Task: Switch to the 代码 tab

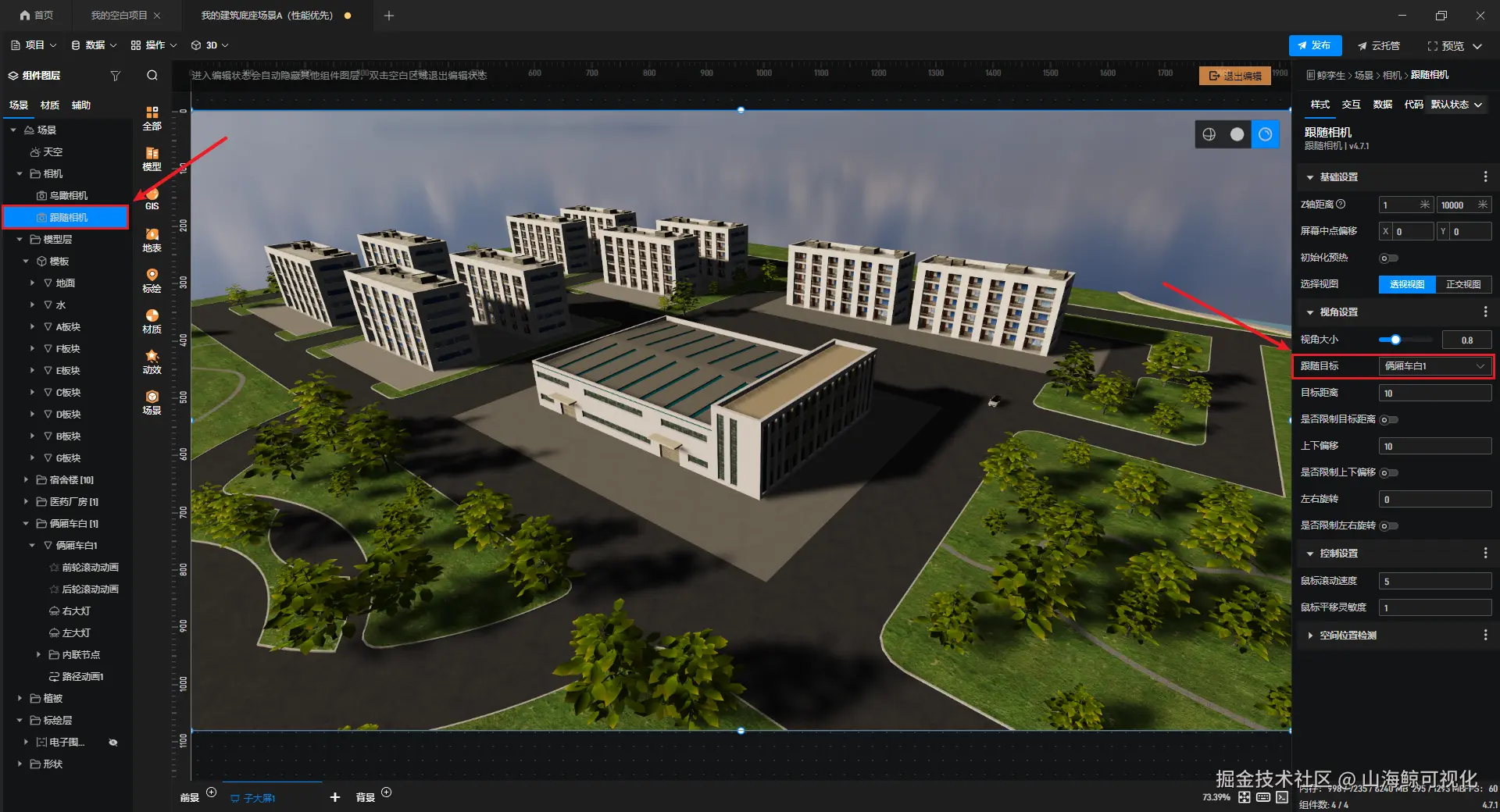Action: (x=1413, y=105)
